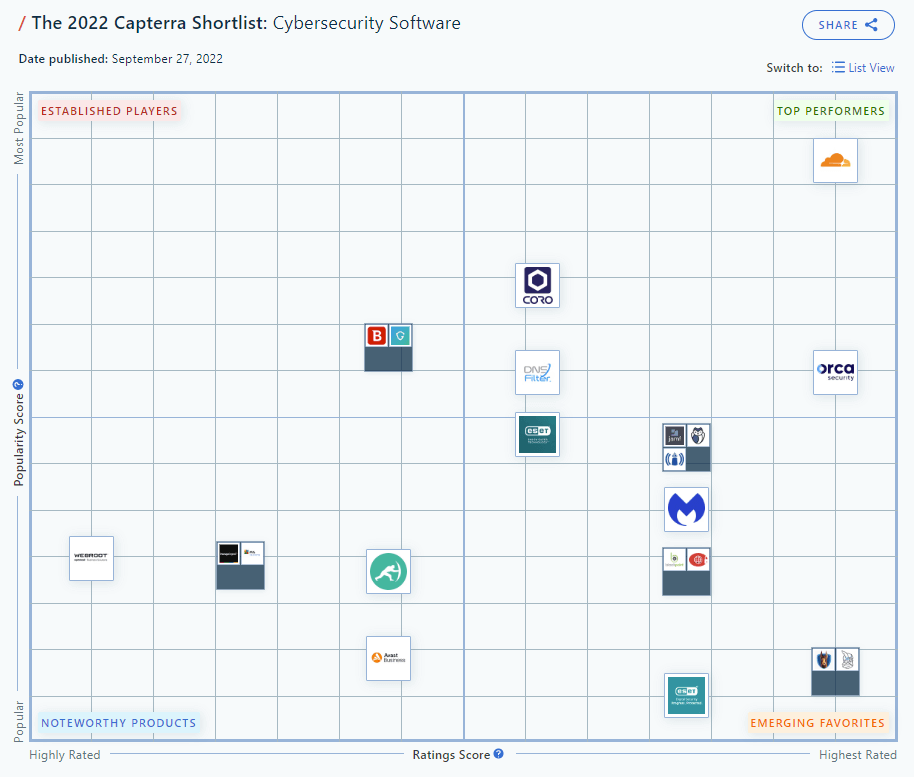Select the Coro product tile
The width and height of the screenshot is (914, 777).
(537, 286)
